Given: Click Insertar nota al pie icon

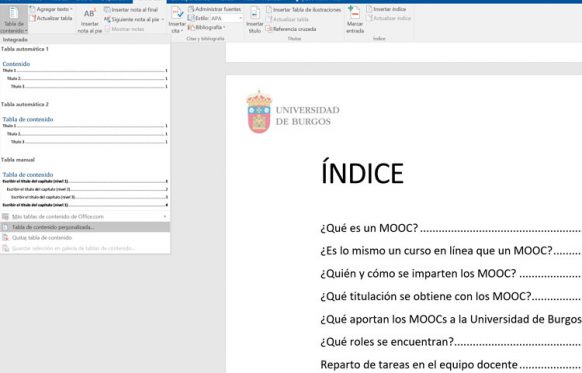Looking at the screenshot, I should click(89, 14).
